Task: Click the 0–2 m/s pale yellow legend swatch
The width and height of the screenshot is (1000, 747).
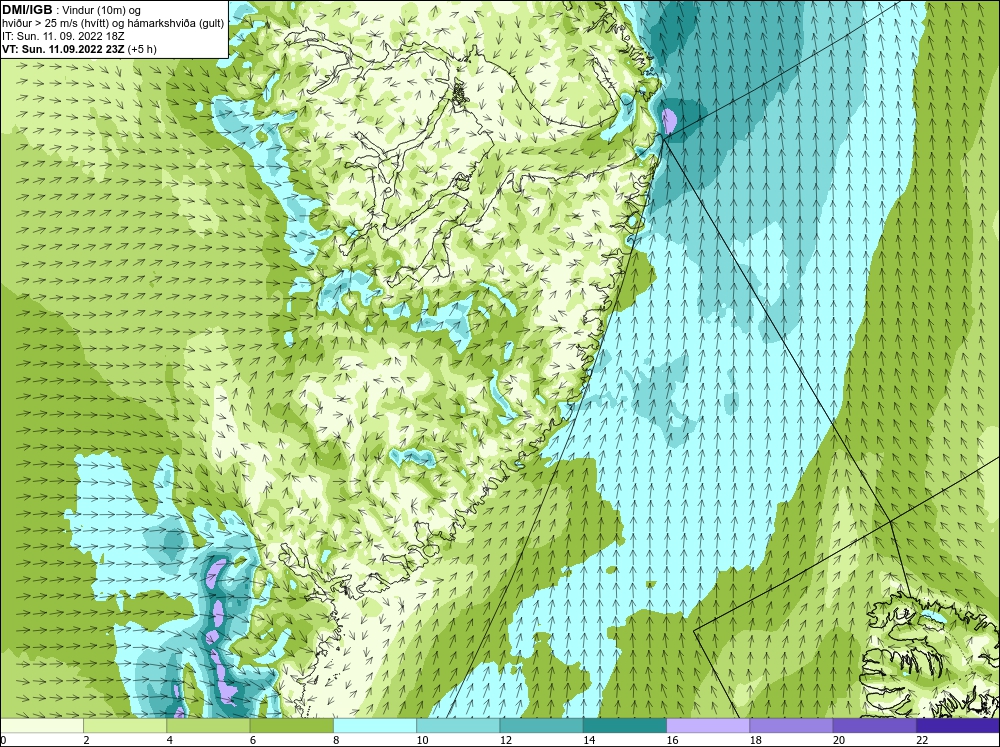Action: pos(41,726)
